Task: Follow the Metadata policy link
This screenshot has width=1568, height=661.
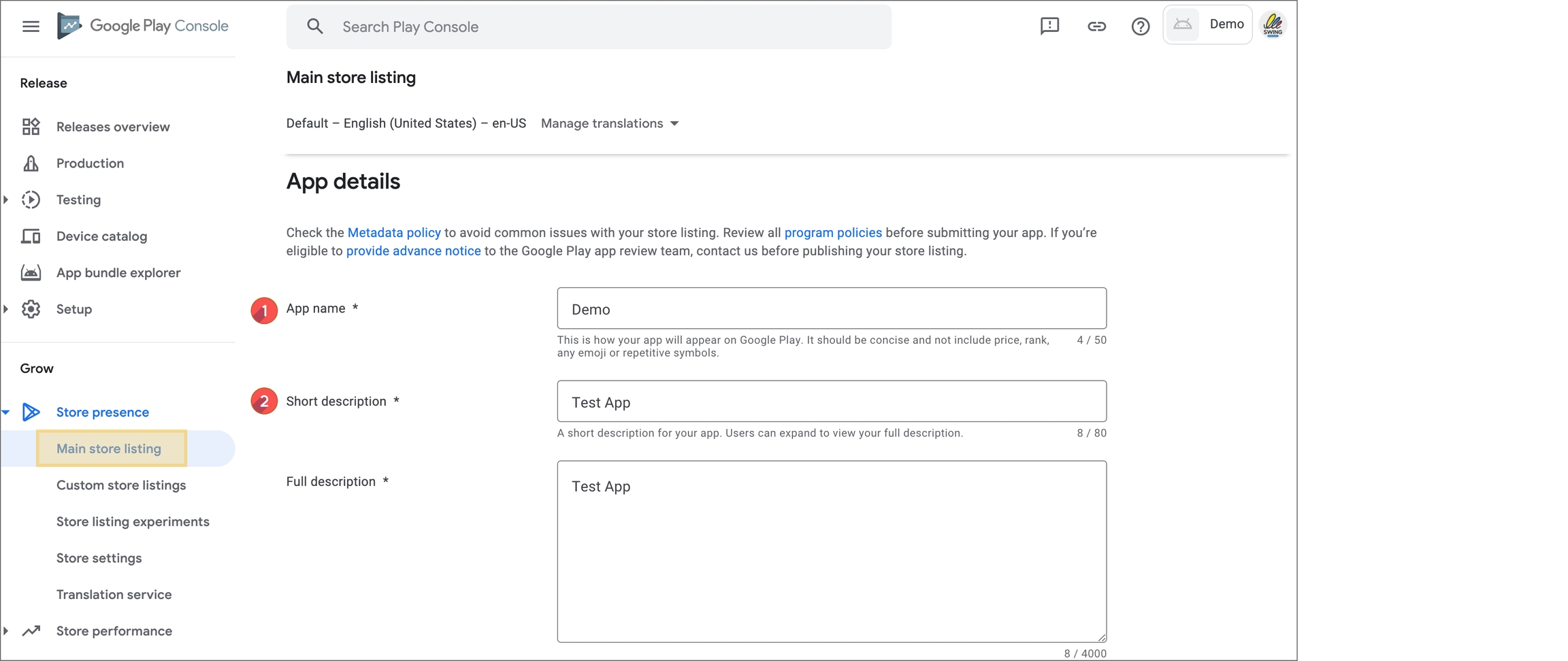Action: tap(394, 233)
